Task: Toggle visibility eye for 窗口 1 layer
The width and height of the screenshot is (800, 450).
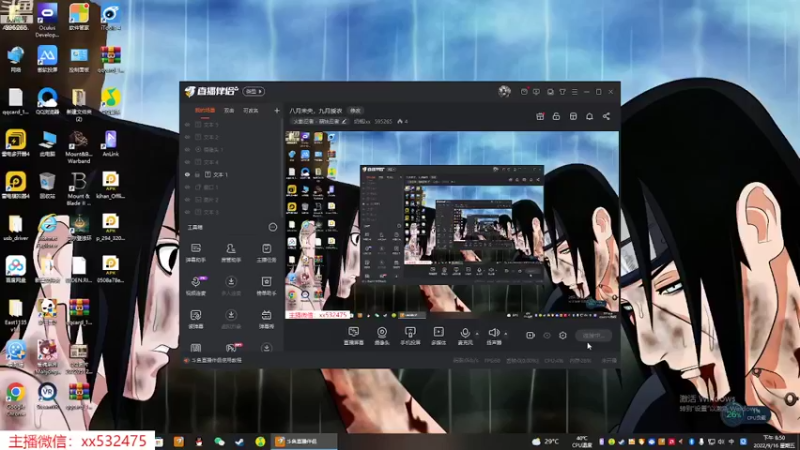Action: click(187, 187)
